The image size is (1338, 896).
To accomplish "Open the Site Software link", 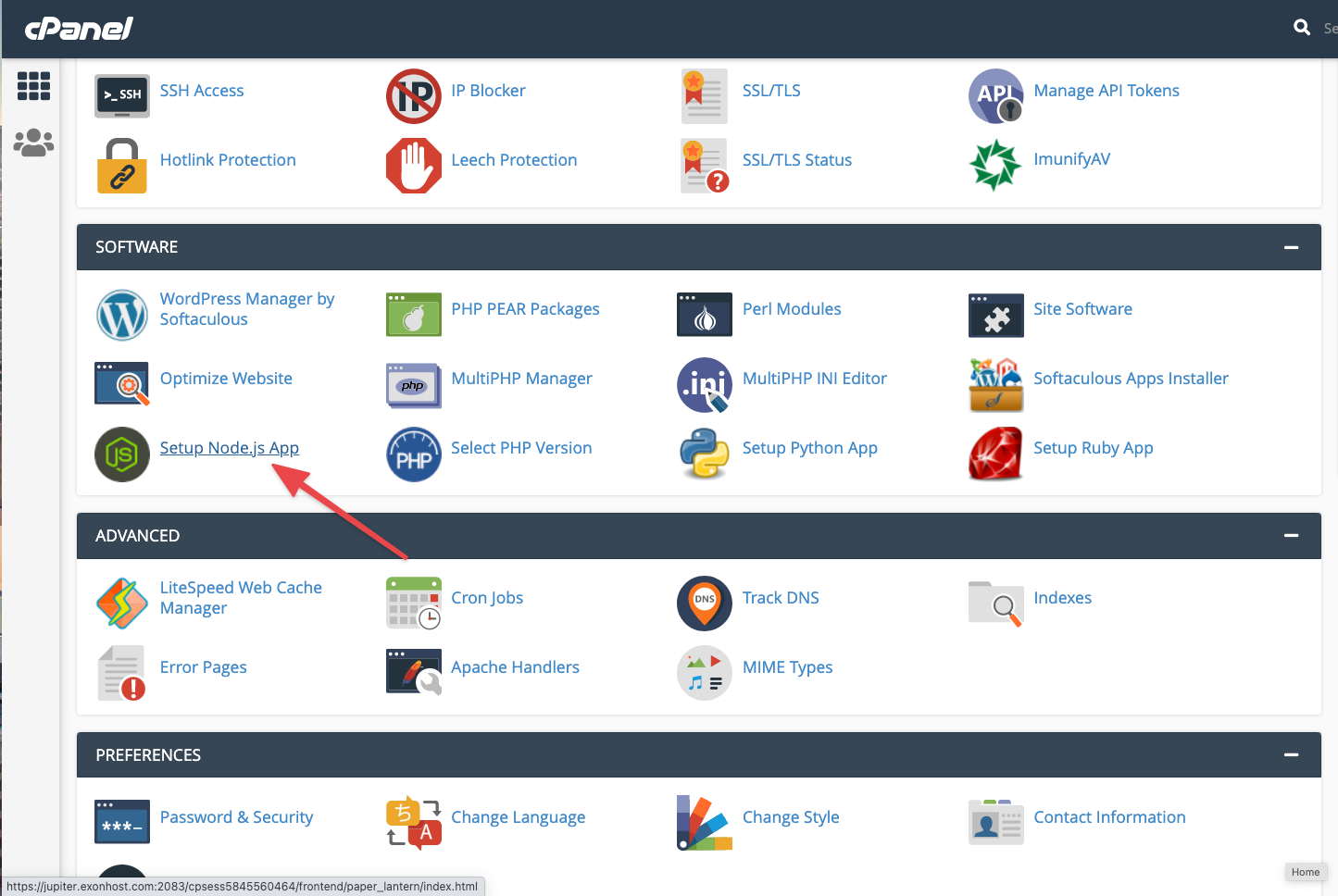I will [1082, 309].
